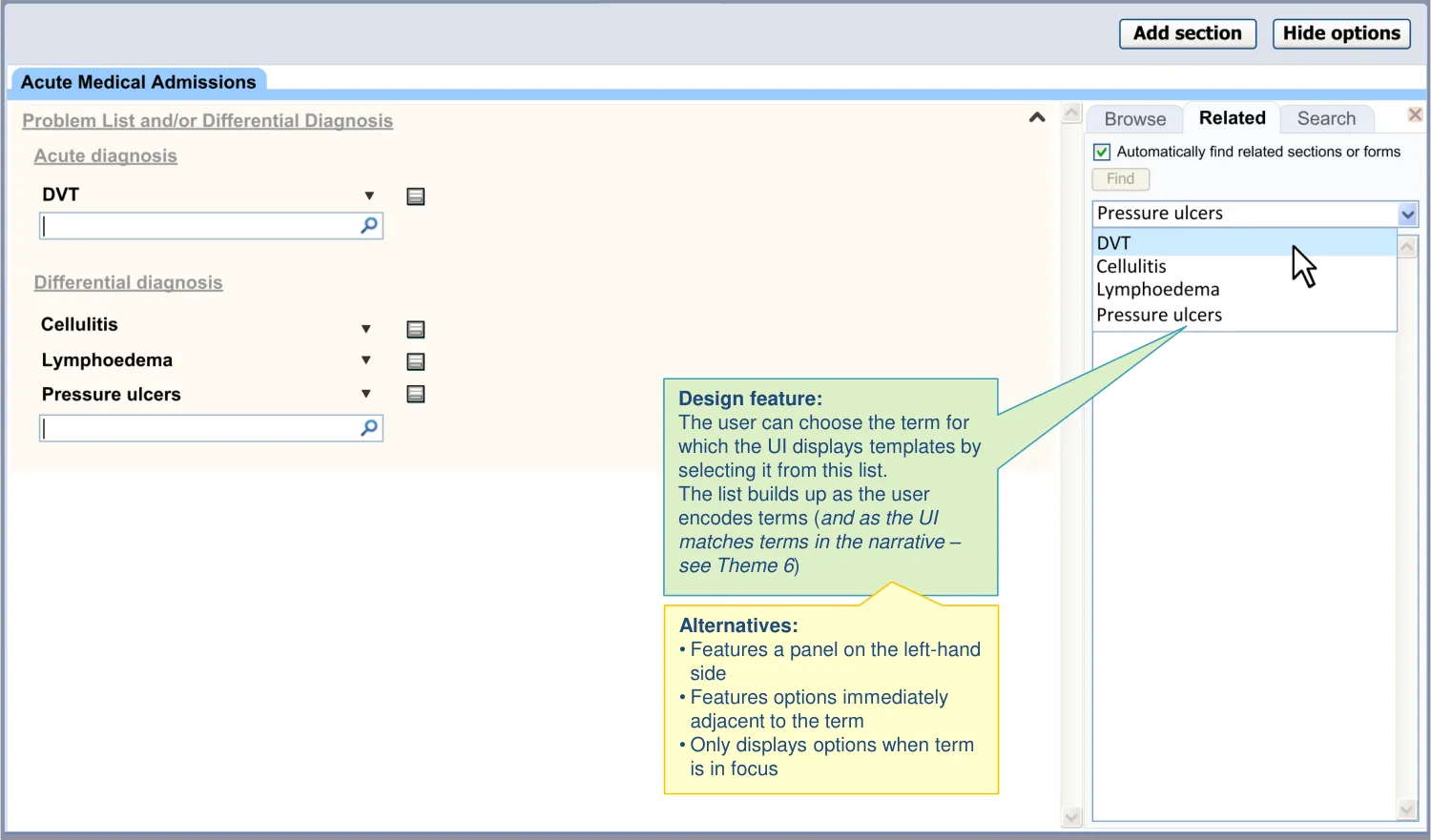Click the form icon beside Pressure ulcers
Screen dimensions: 1431x840
(x=416, y=395)
